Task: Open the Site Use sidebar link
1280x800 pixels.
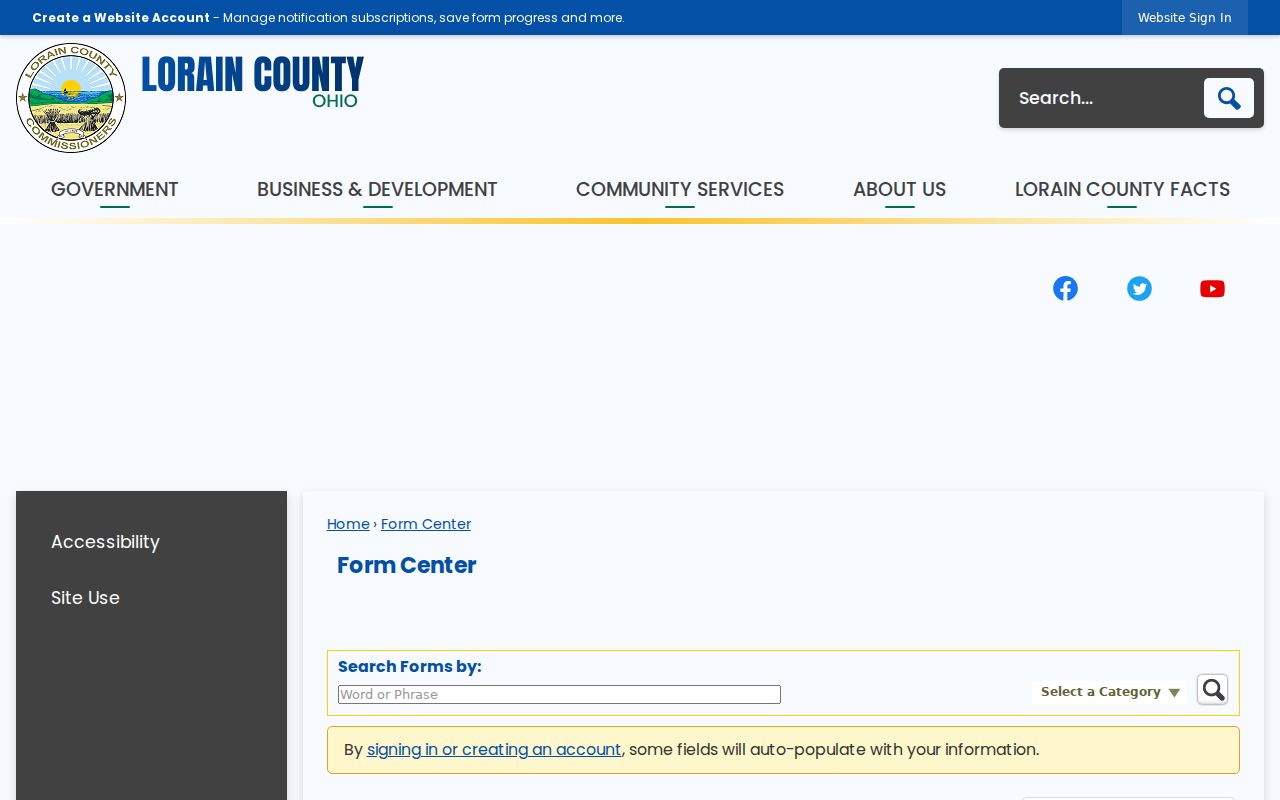Action: (x=85, y=597)
